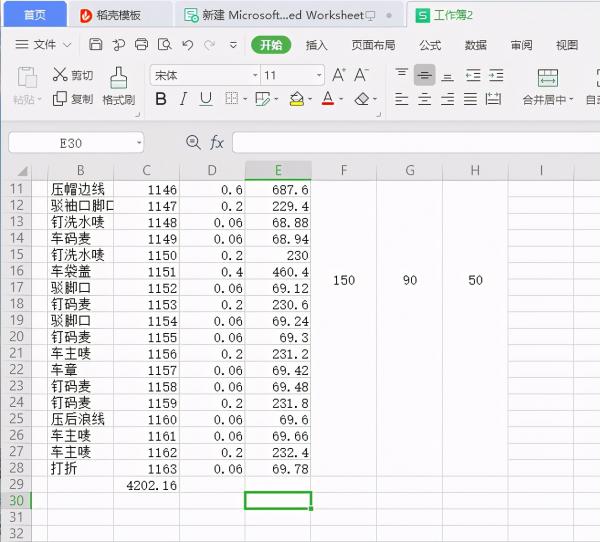Toggle vertical middle alignment
Viewport: 600px width, 542px height.
click(x=424, y=75)
